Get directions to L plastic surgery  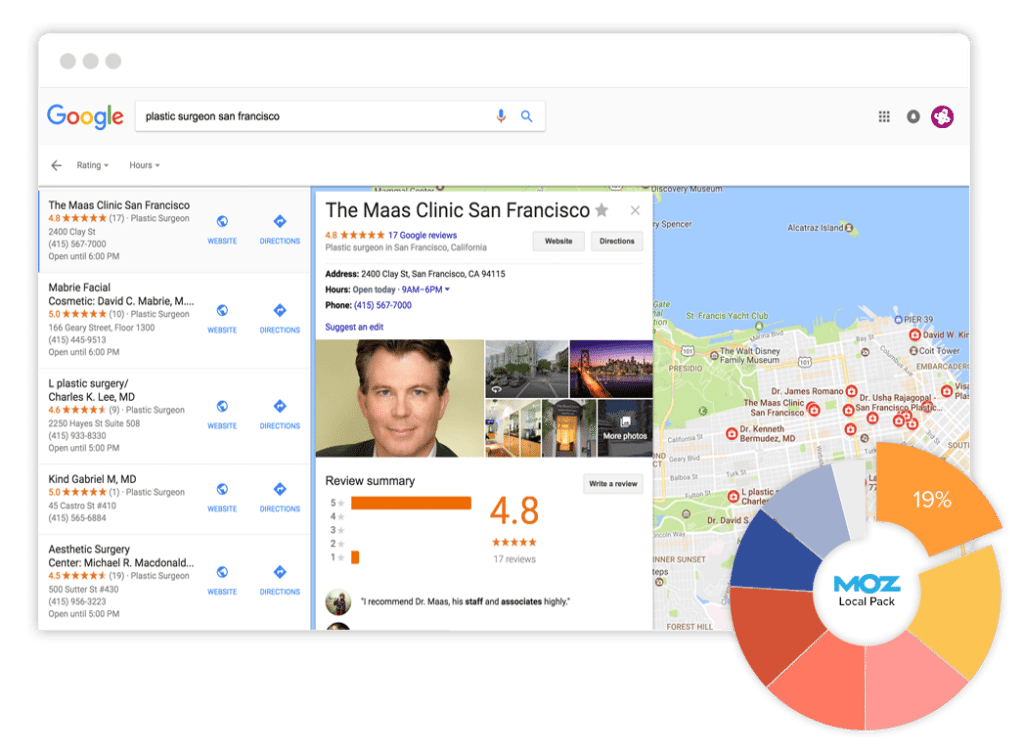[280, 414]
